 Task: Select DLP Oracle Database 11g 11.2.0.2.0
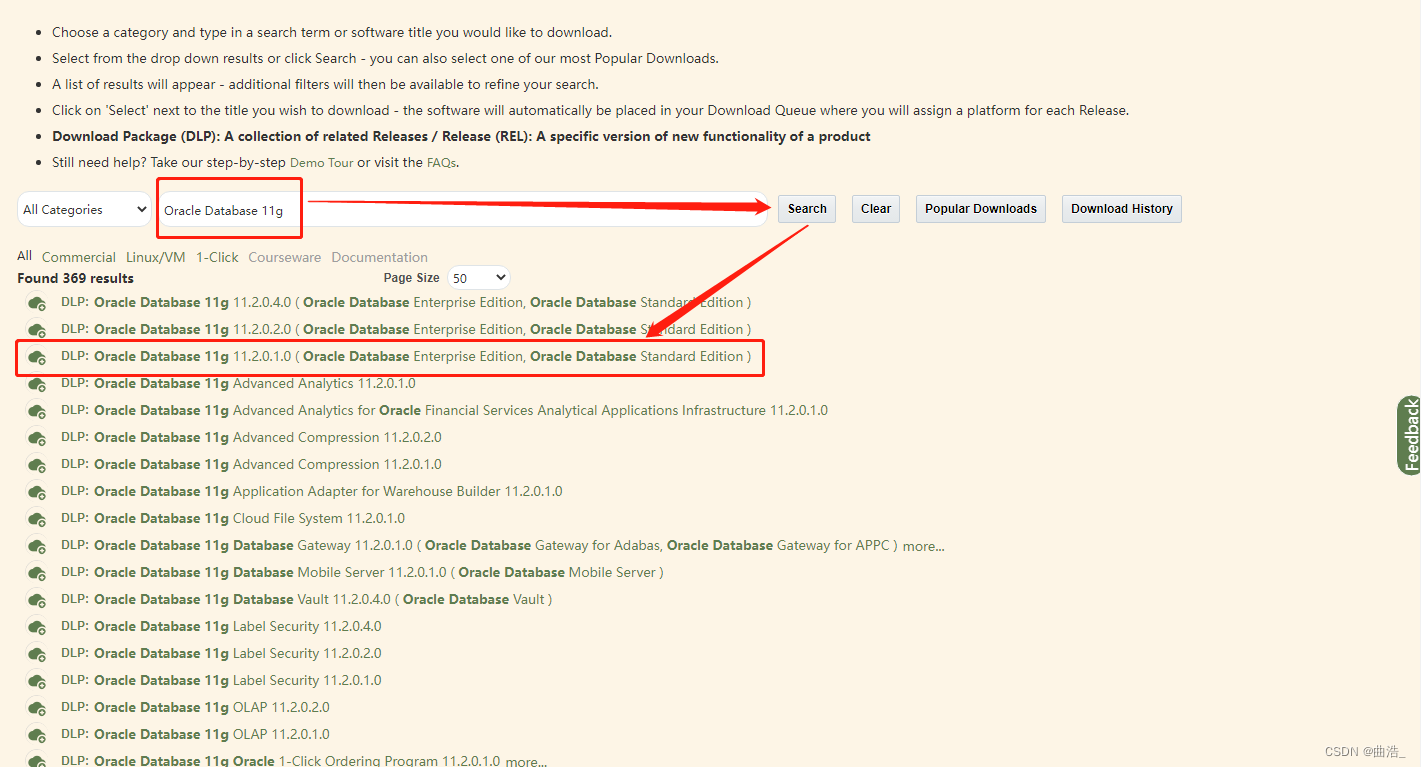click(x=406, y=329)
